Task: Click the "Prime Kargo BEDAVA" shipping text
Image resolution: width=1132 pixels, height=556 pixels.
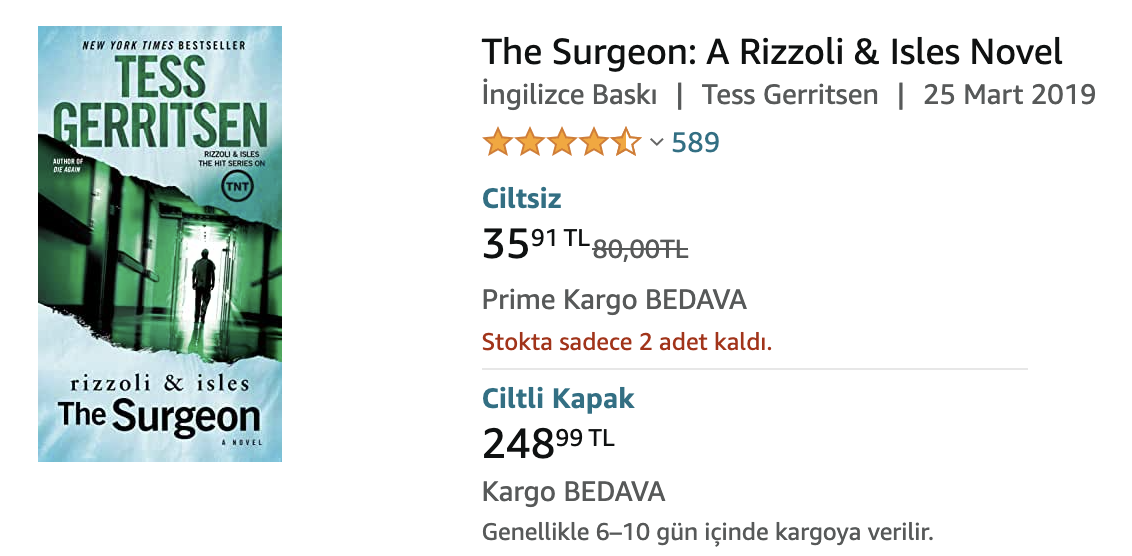Action: click(614, 300)
